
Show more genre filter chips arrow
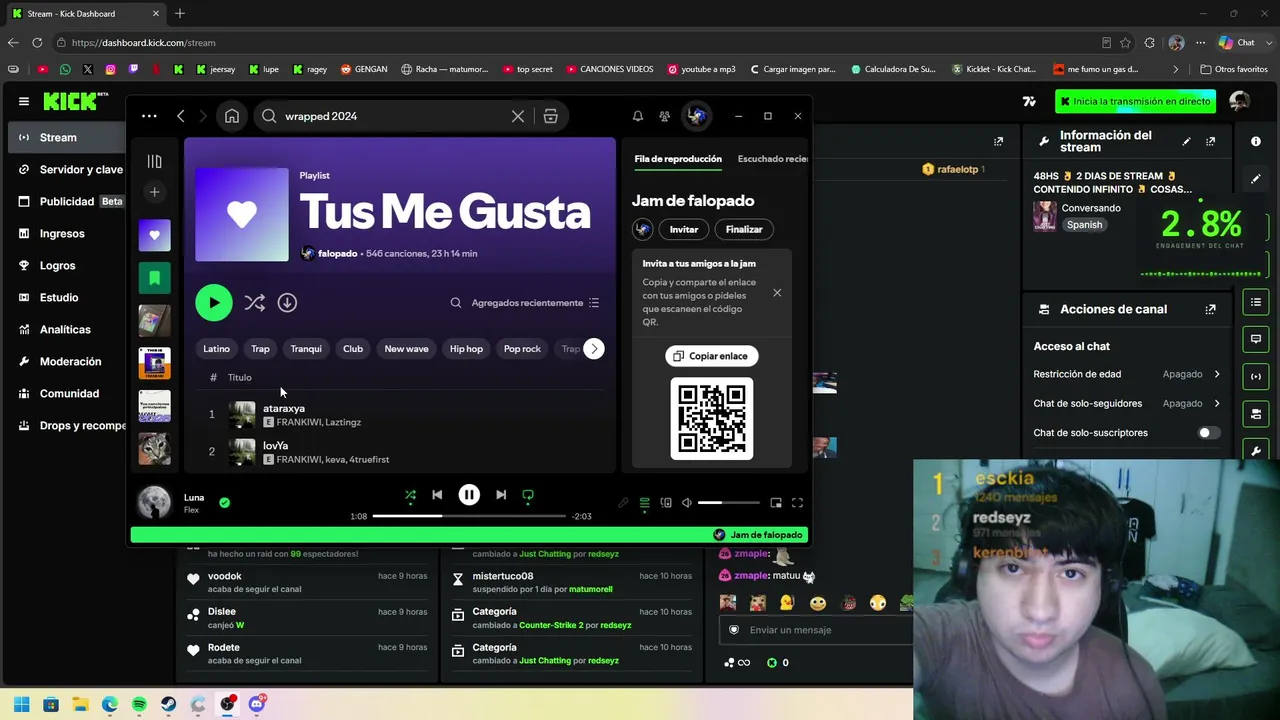[594, 349]
